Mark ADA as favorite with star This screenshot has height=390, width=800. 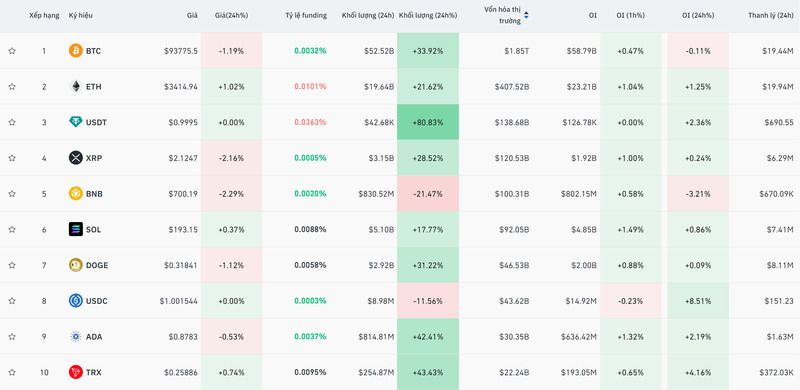12,336
